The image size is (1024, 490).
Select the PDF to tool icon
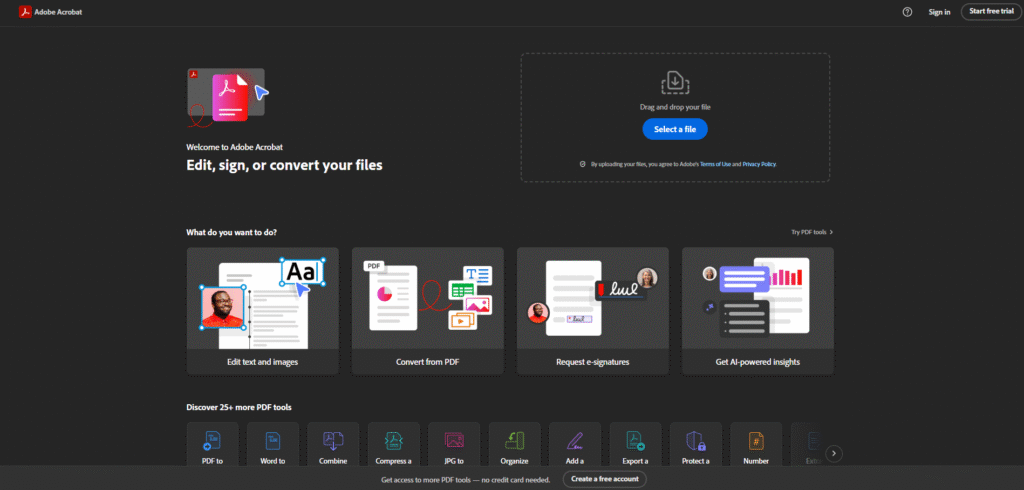pyautogui.click(x=212, y=440)
